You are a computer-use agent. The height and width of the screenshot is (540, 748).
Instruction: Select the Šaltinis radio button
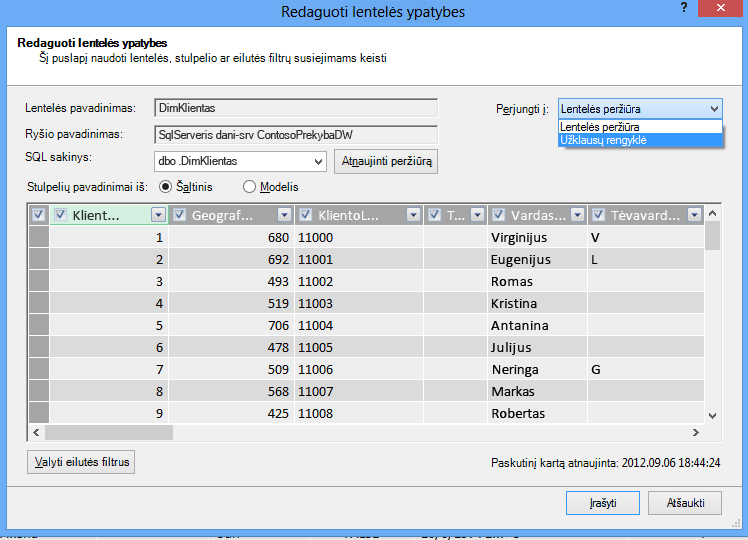point(165,187)
